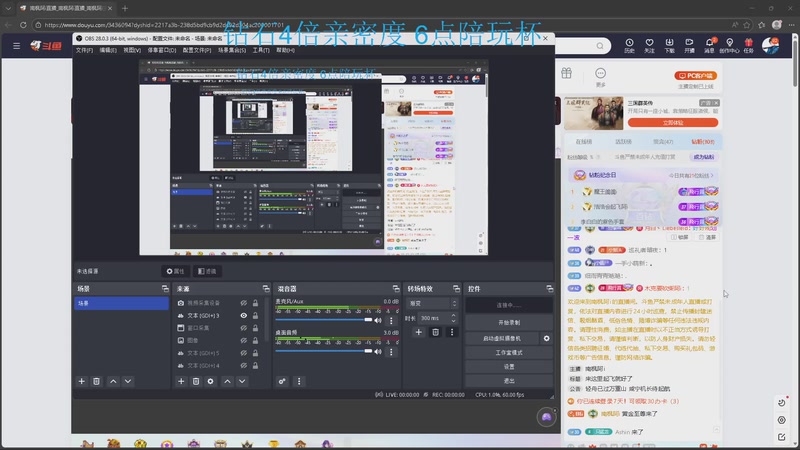The image size is (800, 450).
Task: Open the OBS 工具(T) menu
Action: pyautogui.click(x=261, y=50)
